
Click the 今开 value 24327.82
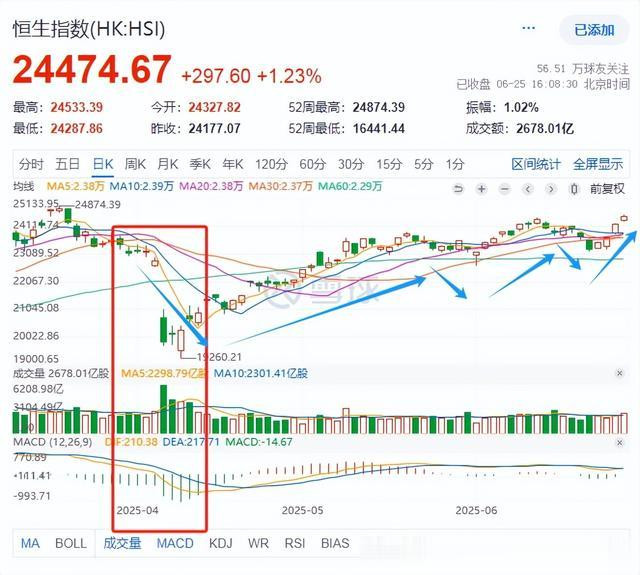pyautogui.click(x=214, y=107)
